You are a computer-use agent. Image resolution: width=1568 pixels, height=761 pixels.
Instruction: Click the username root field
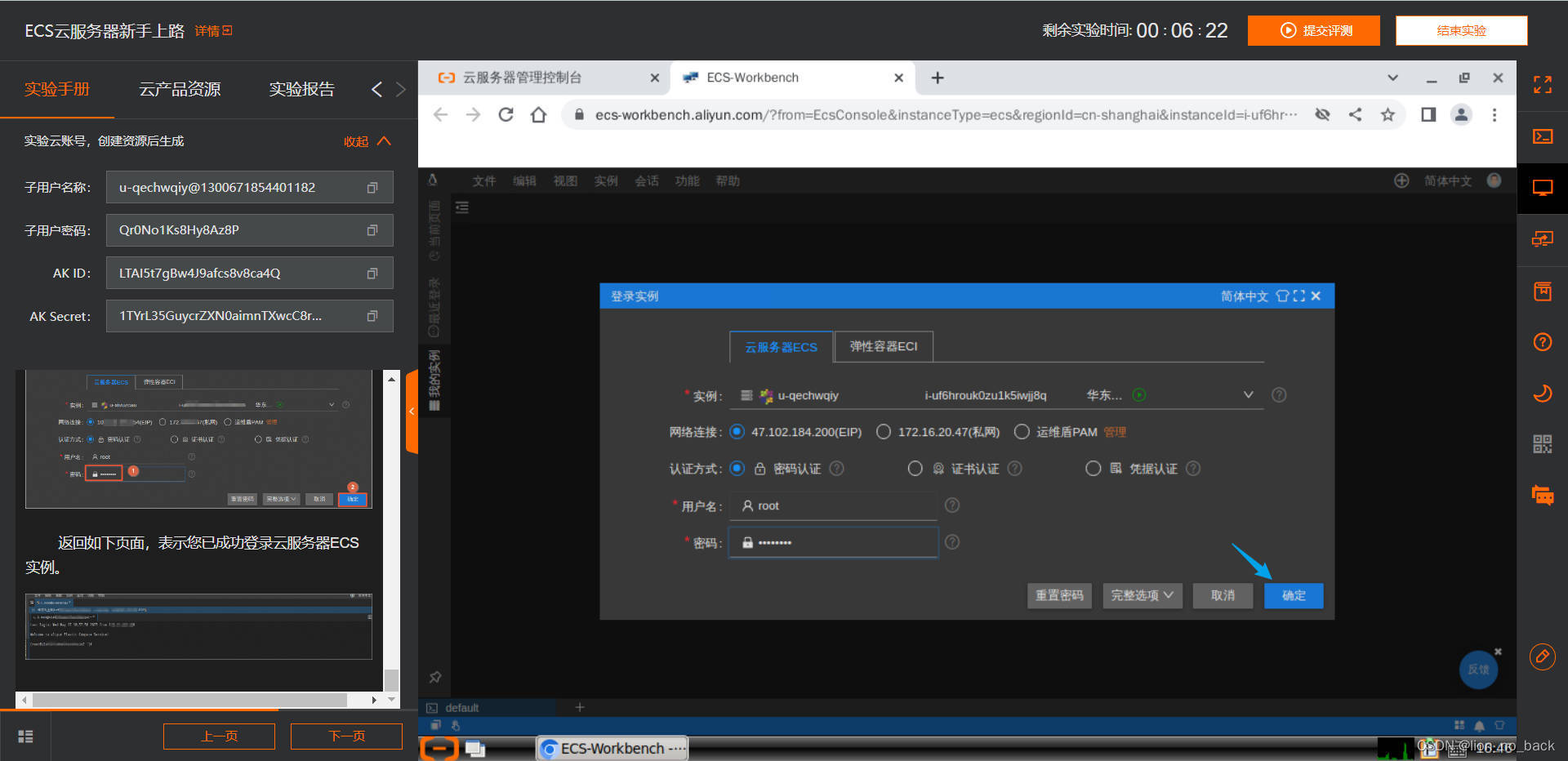(x=833, y=505)
